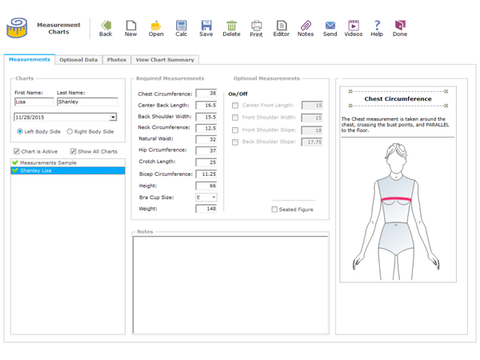Click Hip Circumference value field
The image size is (480, 360).
(206, 151)
